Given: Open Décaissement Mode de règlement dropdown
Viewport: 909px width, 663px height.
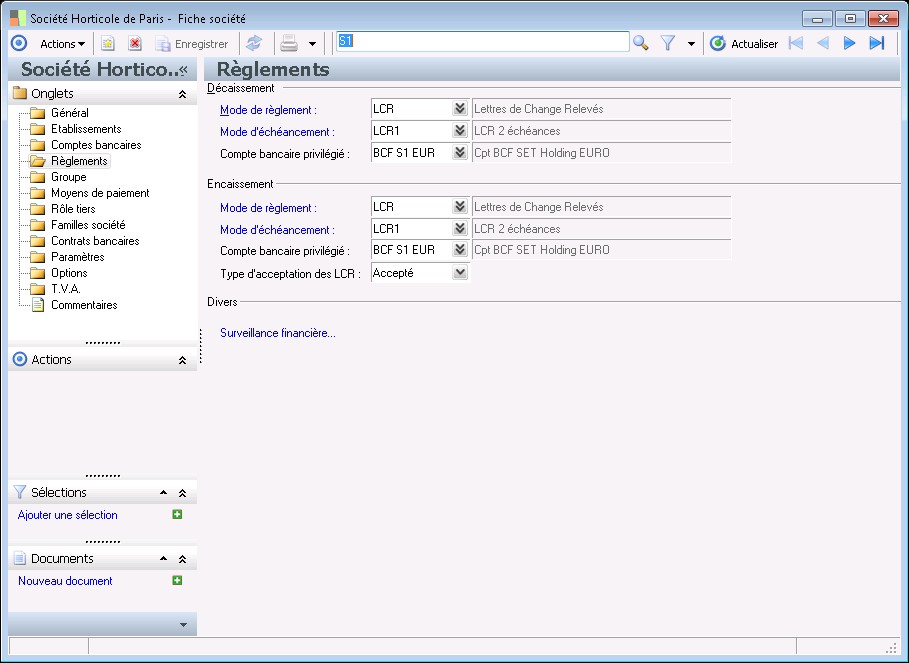Looking at the screenshot, I should (460, 108).
